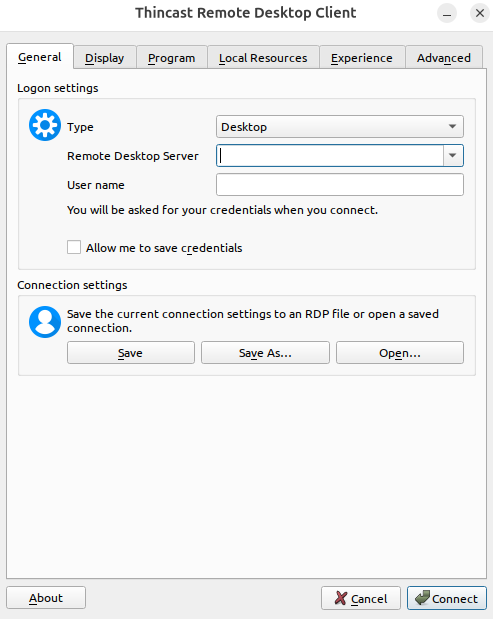493x619 pixels.
Task: Focus the Remote Desktop Server text field
Action: pos(330,156)
